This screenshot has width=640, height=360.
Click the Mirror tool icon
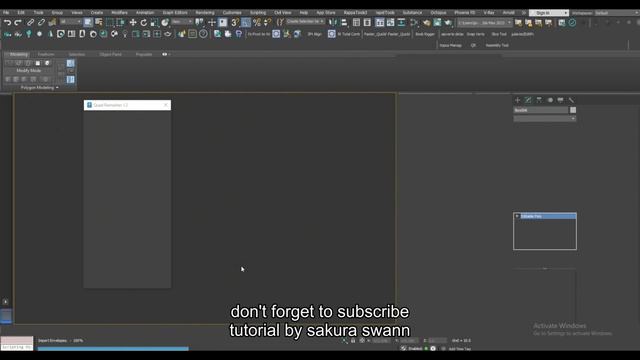(333, 22)
